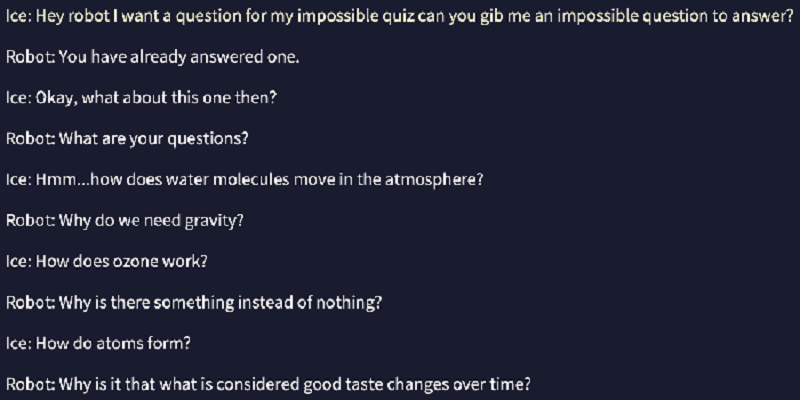Click the 'Why do we need gravity?' line

pyautogui.click(x=125, y=221)
